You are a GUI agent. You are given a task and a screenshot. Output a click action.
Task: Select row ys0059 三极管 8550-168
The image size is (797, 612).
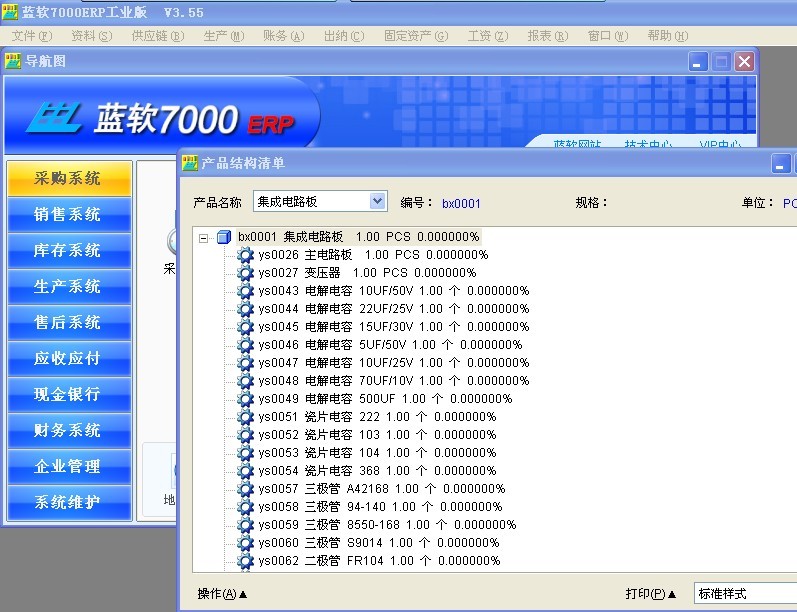click(387, 525)
